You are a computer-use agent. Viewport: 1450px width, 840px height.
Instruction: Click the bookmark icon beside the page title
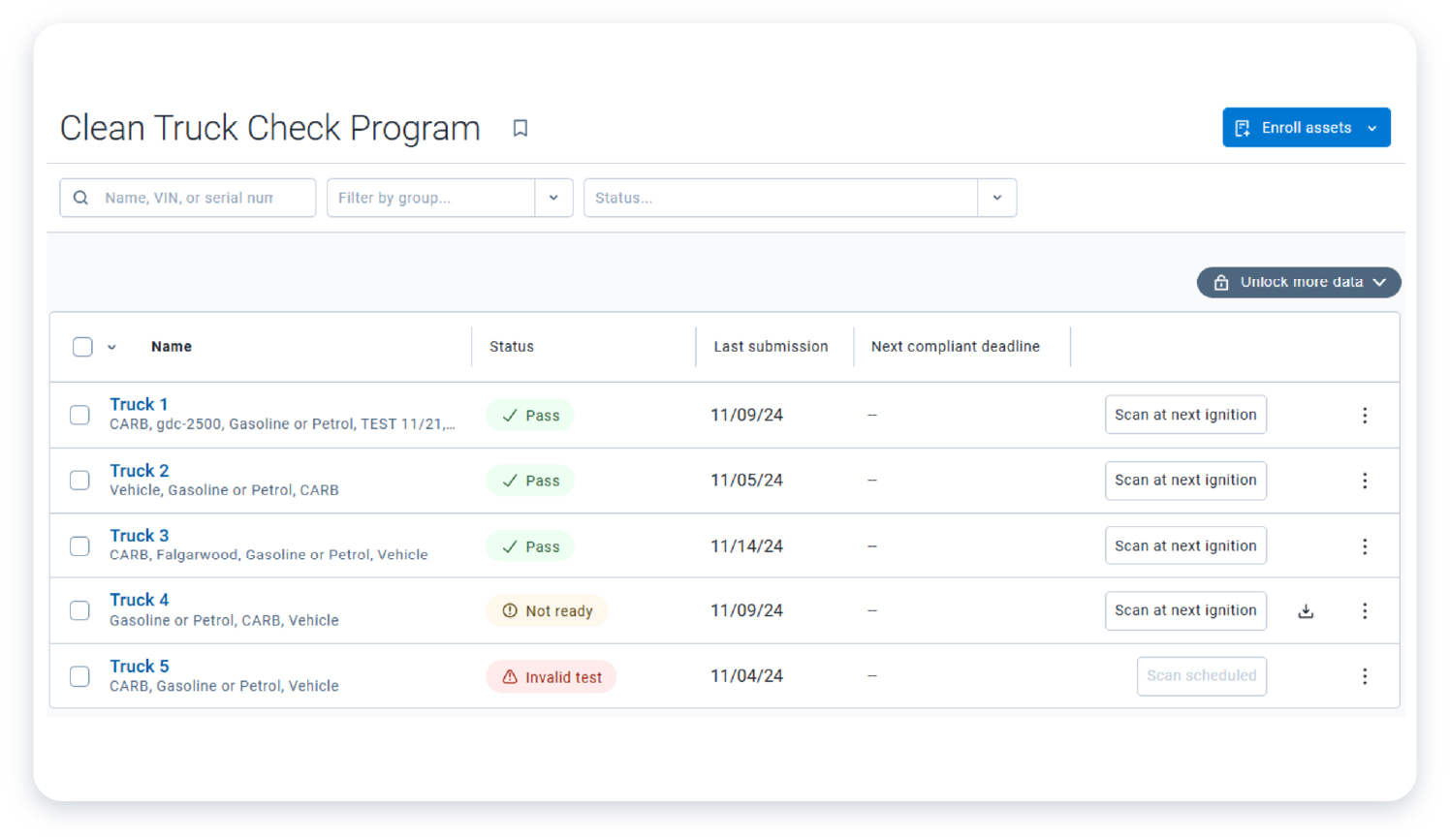tap(520, 128)
